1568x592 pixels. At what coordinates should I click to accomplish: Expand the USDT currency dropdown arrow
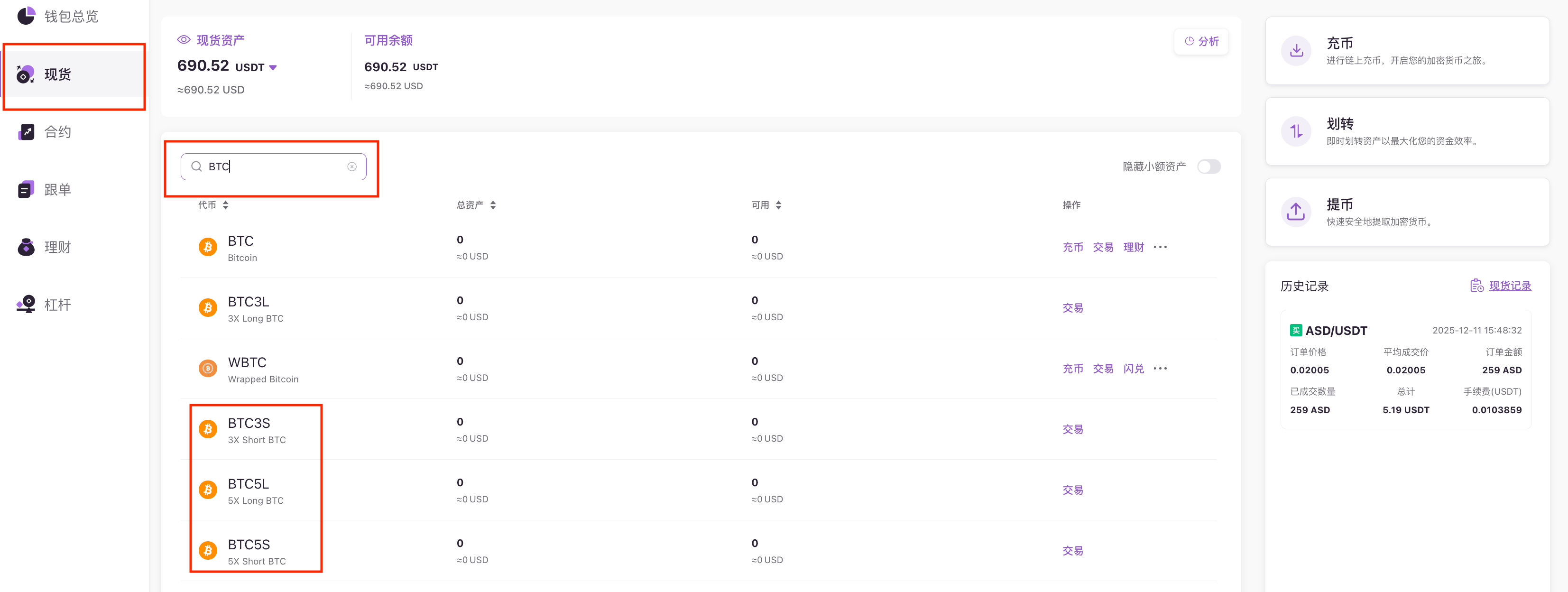point(273,68)
